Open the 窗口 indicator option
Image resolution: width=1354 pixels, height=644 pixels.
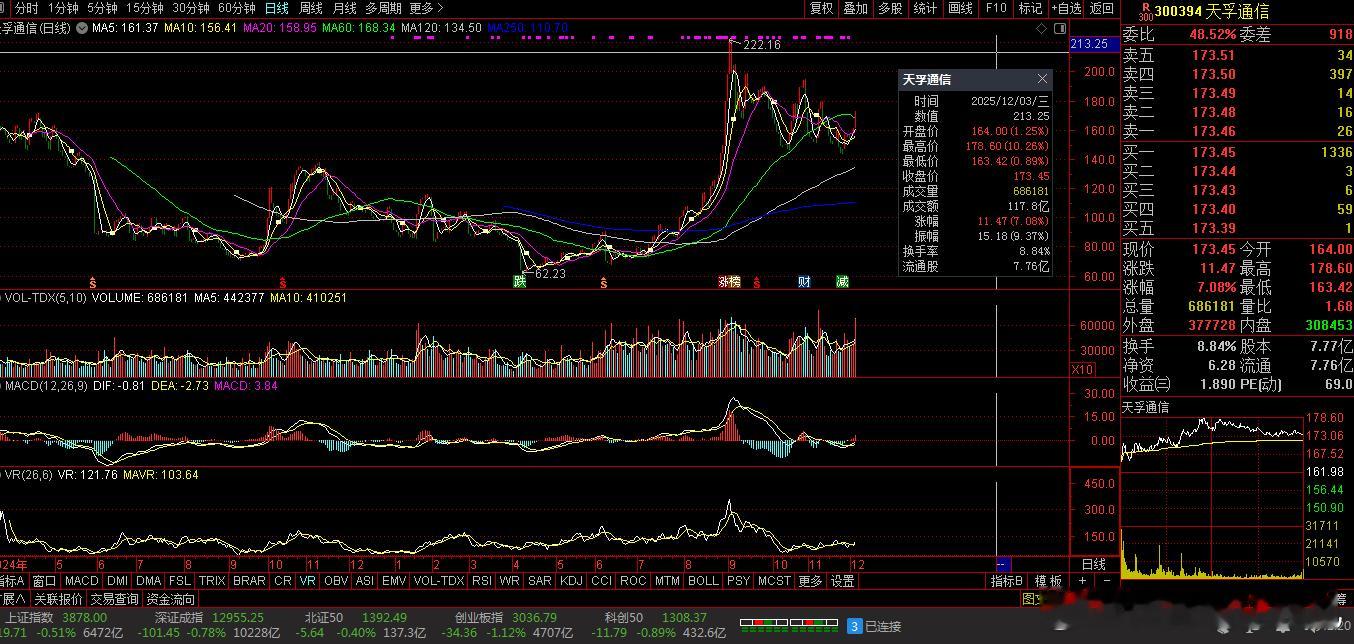pyautogui.click(x=44, y=581)
